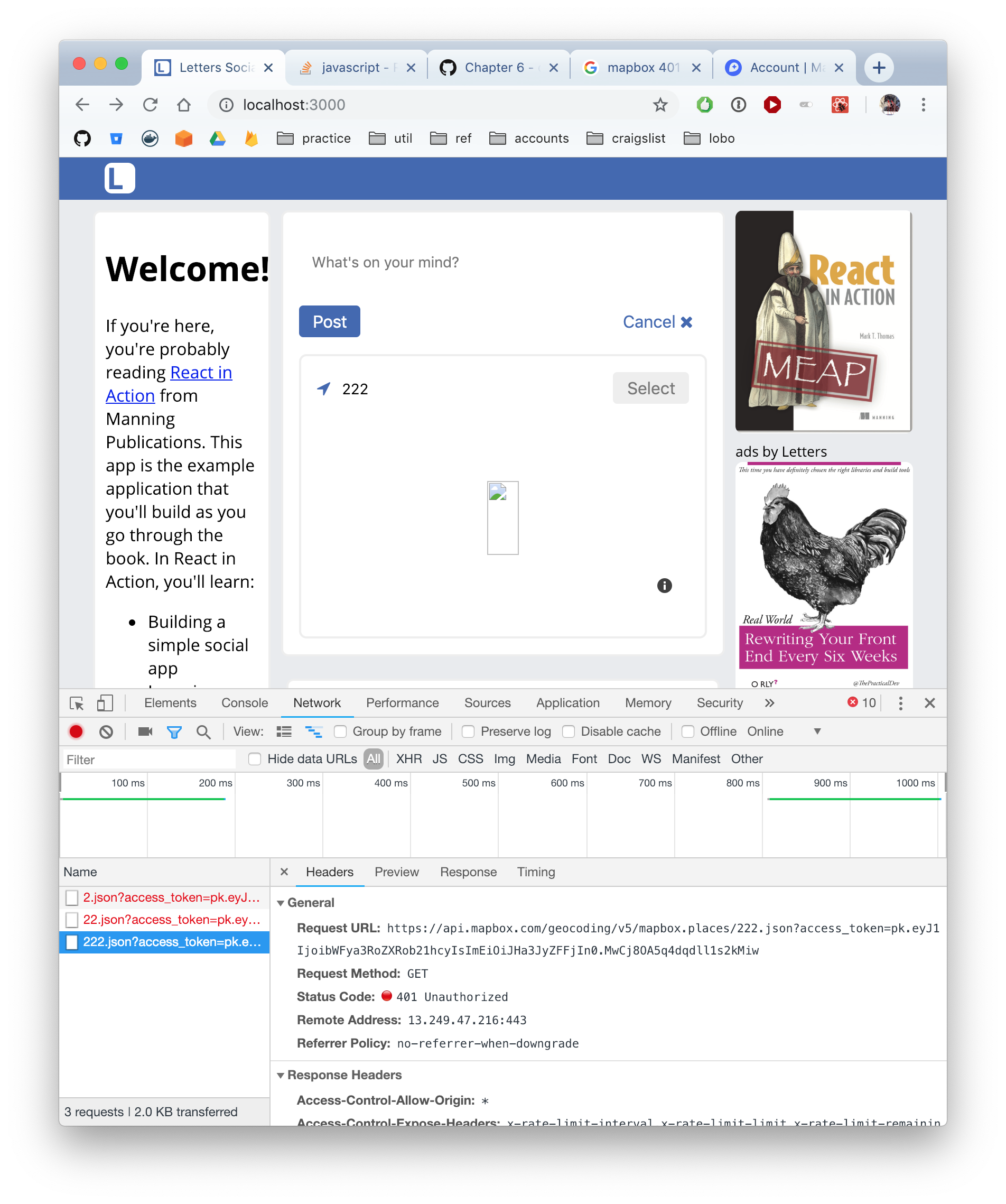Open the GitHub bookmark icon
This screenshot has height=1204, width=1006.
[x=82, y=139]
